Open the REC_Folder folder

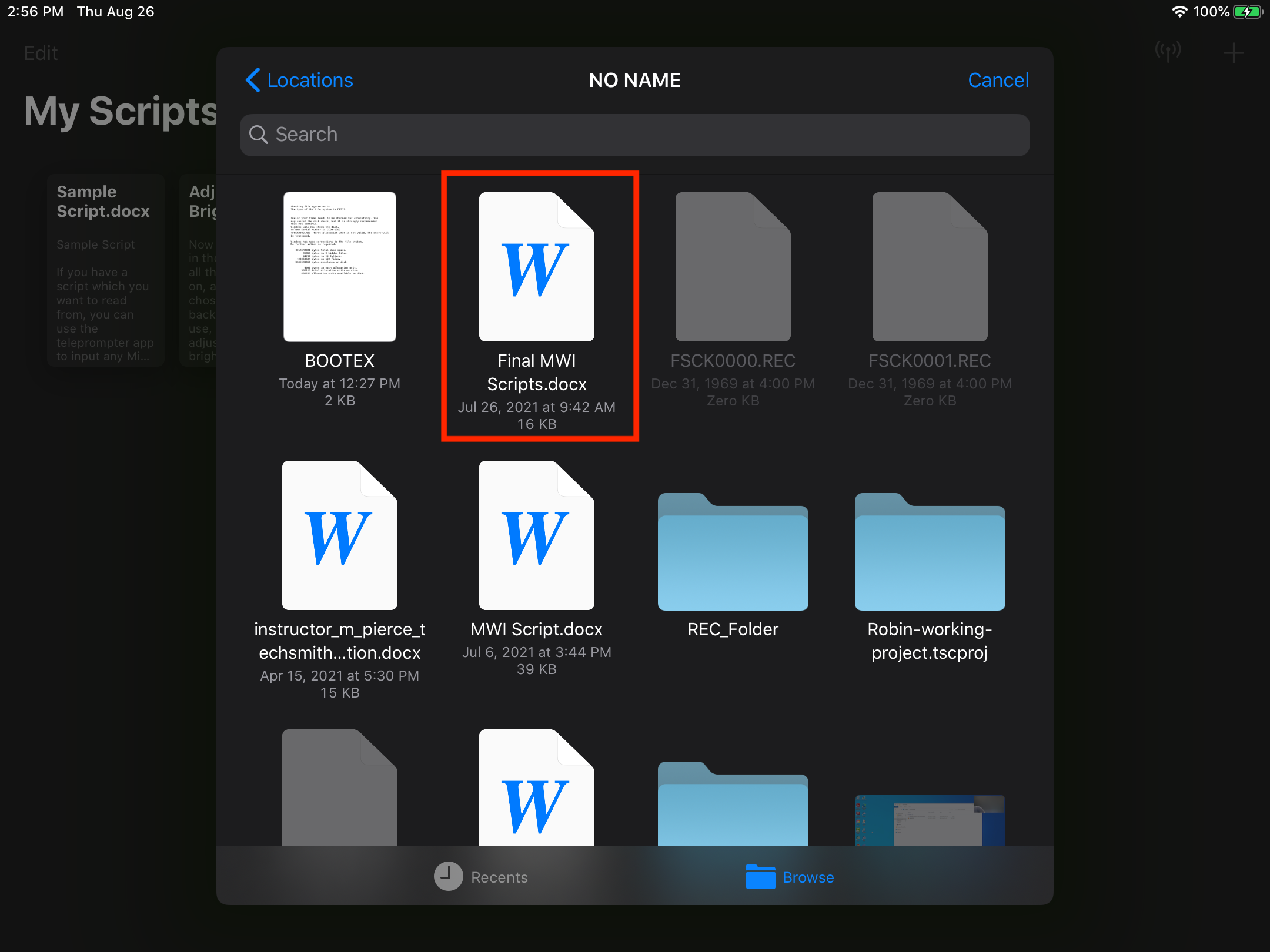pos(733,552)
